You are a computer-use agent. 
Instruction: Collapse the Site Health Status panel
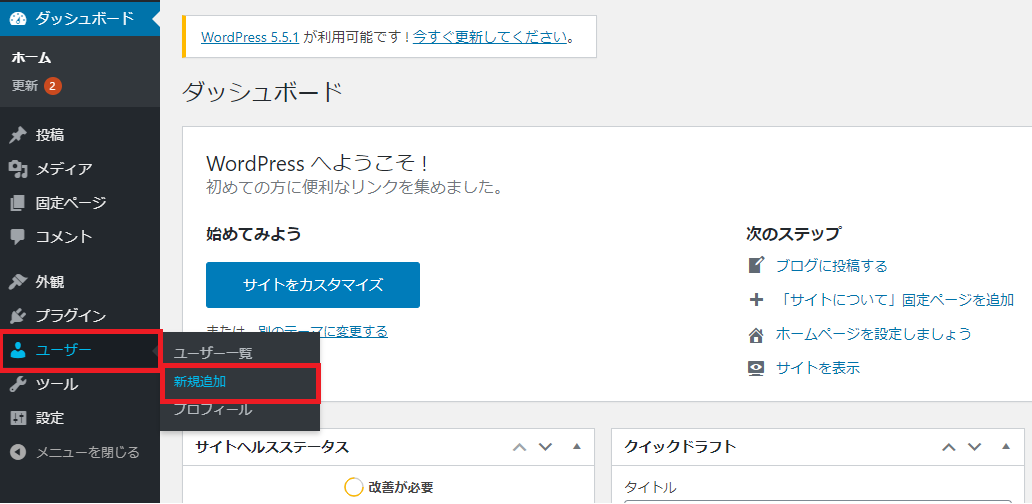pyautogui.click(x=577, y=447)
